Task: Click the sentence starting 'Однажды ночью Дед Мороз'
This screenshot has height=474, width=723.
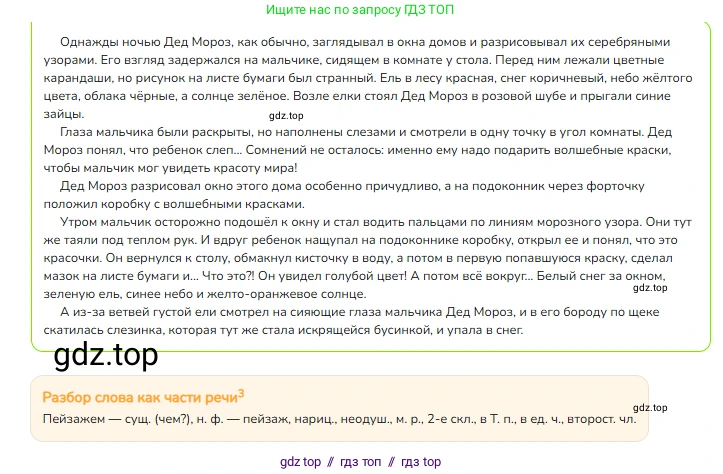Action: pyautogui.click(x=364, y=42)
